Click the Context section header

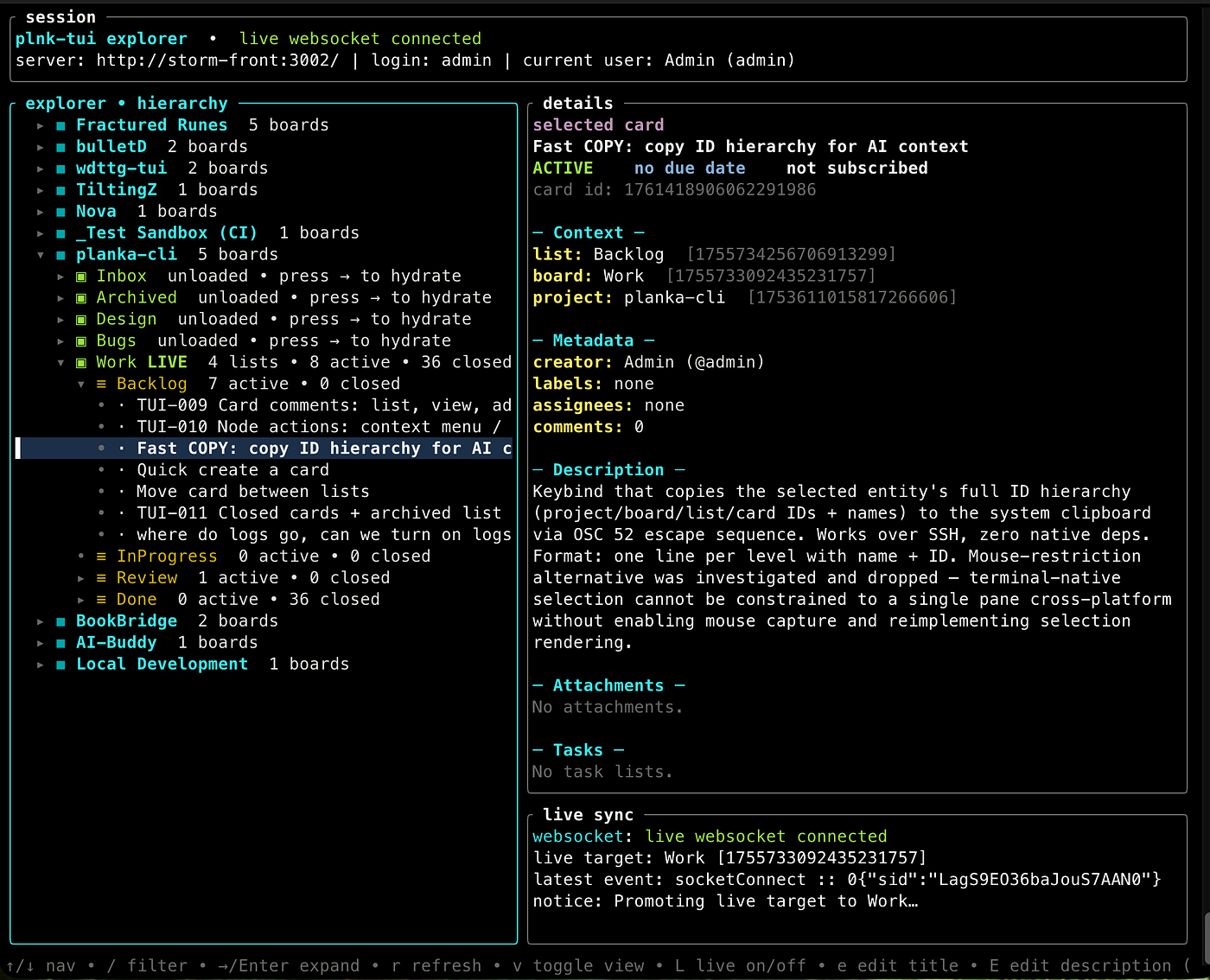(x=589, y=233)
